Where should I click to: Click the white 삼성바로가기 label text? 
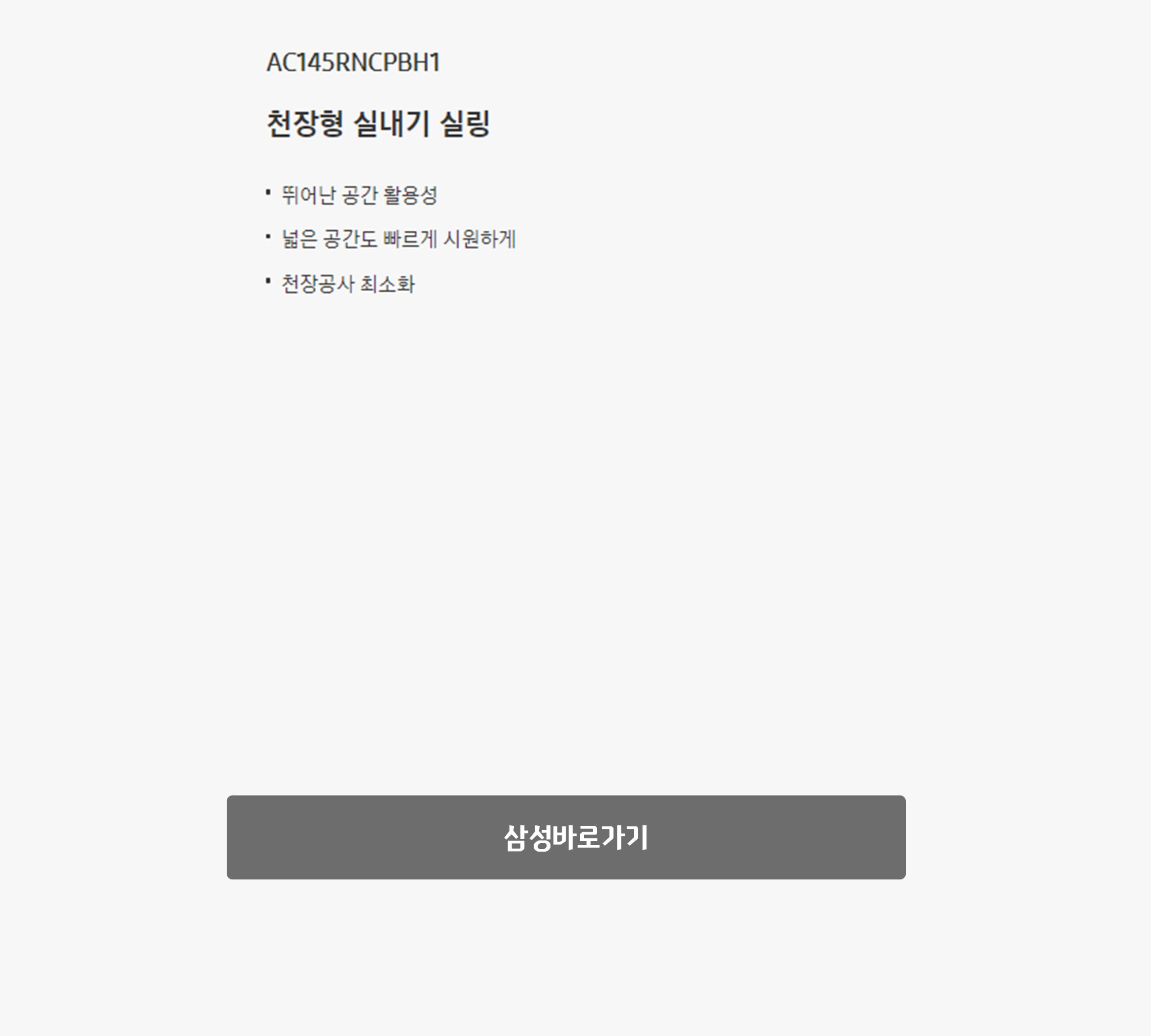576,837
